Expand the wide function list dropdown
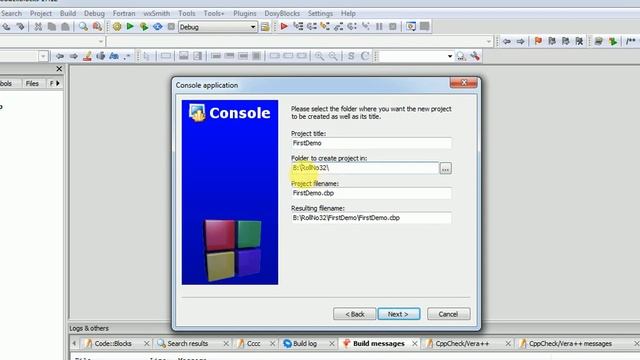640x360 pixels. click(489, 41)
